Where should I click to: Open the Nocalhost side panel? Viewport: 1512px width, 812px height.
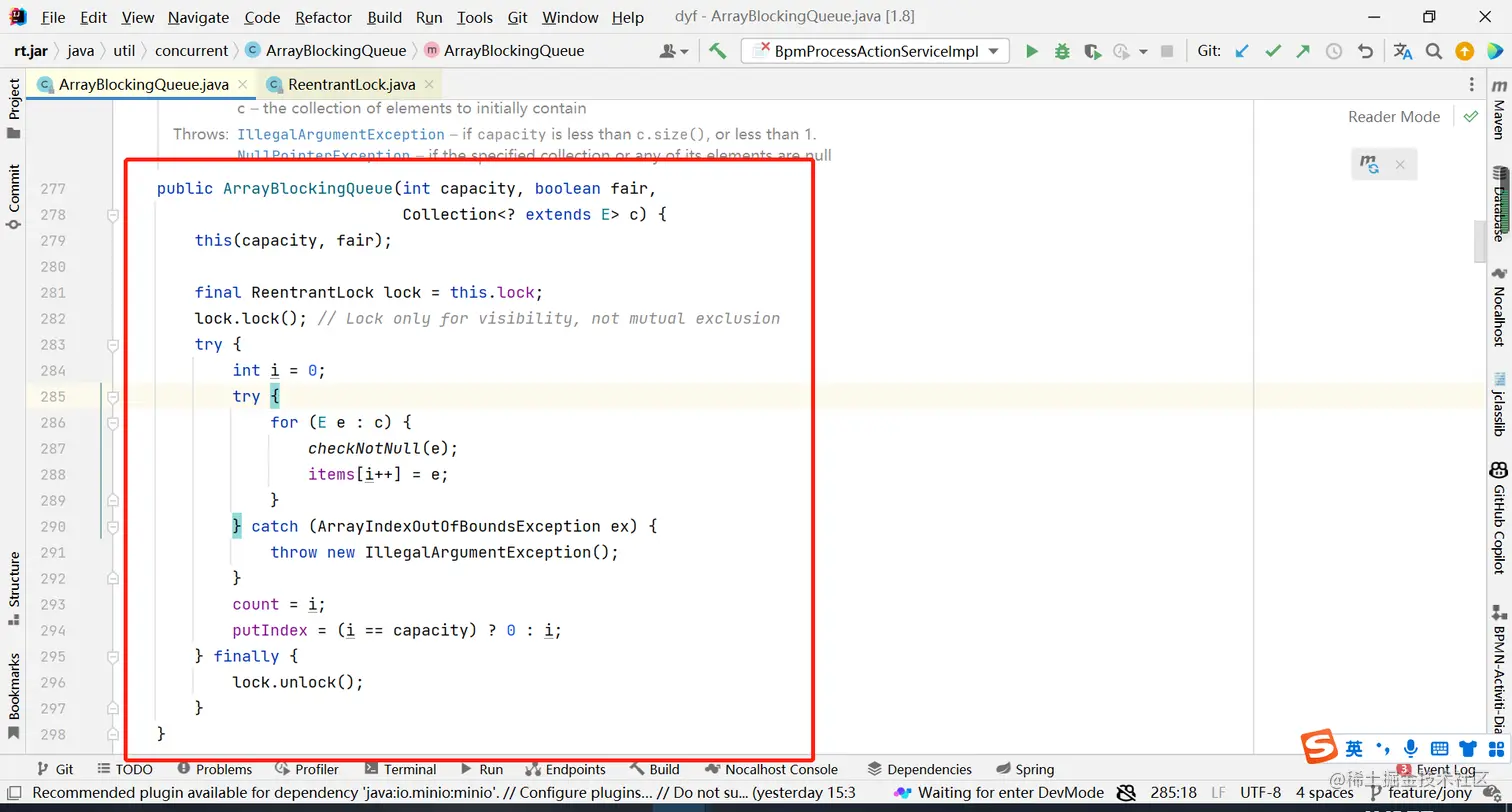pos(1498,306)
